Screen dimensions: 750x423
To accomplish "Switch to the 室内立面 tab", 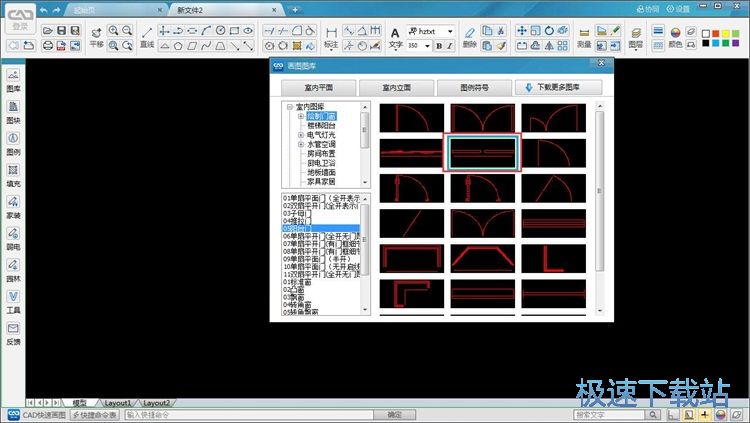I will click(x=397, y=87).
